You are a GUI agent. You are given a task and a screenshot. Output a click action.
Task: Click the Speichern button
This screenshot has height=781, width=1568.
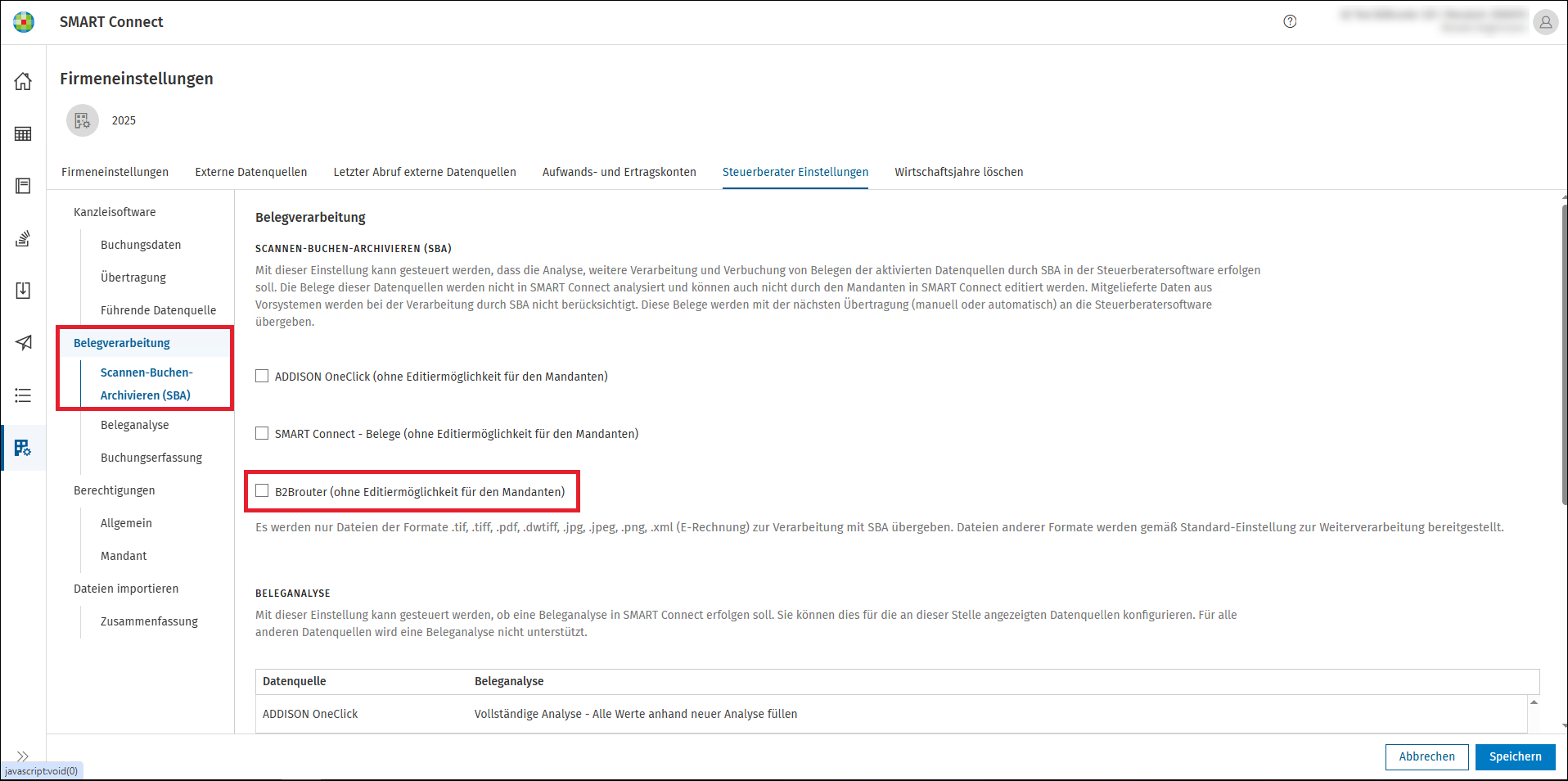click(1515, 756)
